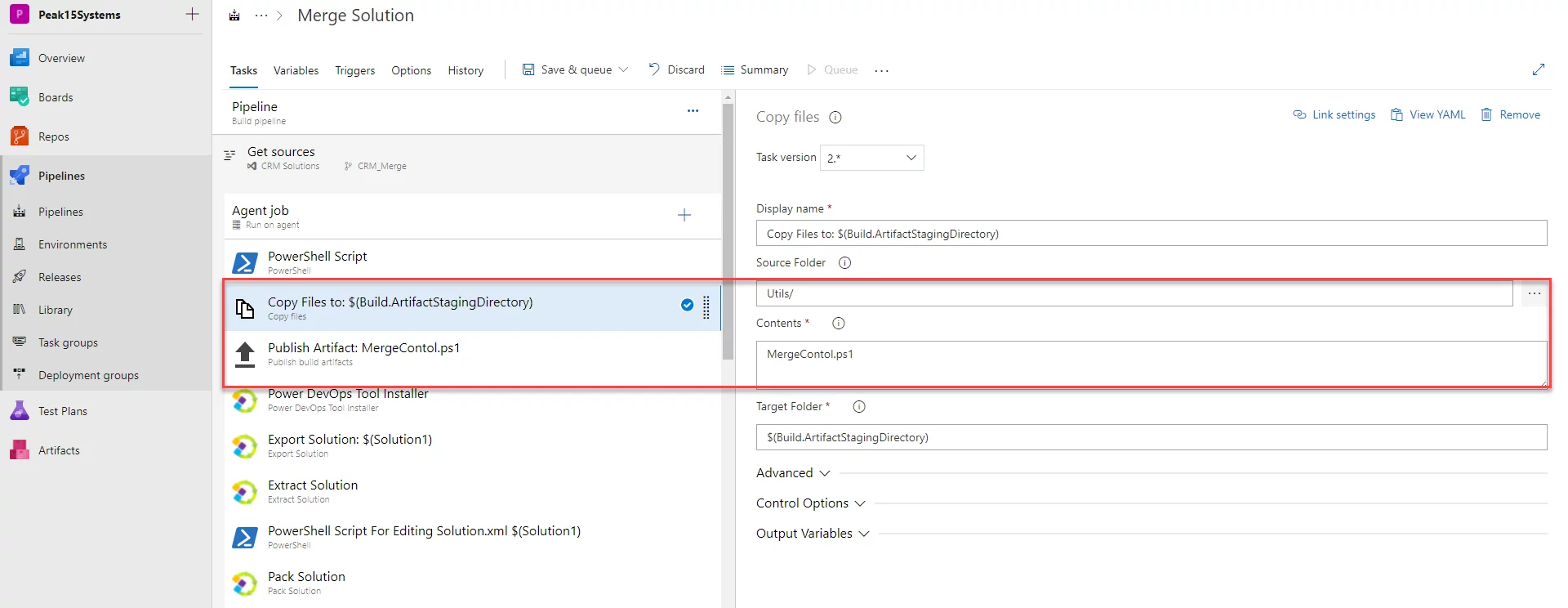
Task: Open the Pipeline more options ellipsis
Action: (693, 110)
